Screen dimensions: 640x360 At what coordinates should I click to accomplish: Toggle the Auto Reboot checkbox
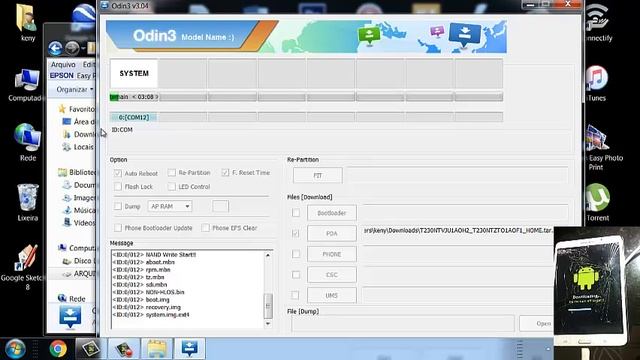(x=118, y=173)
